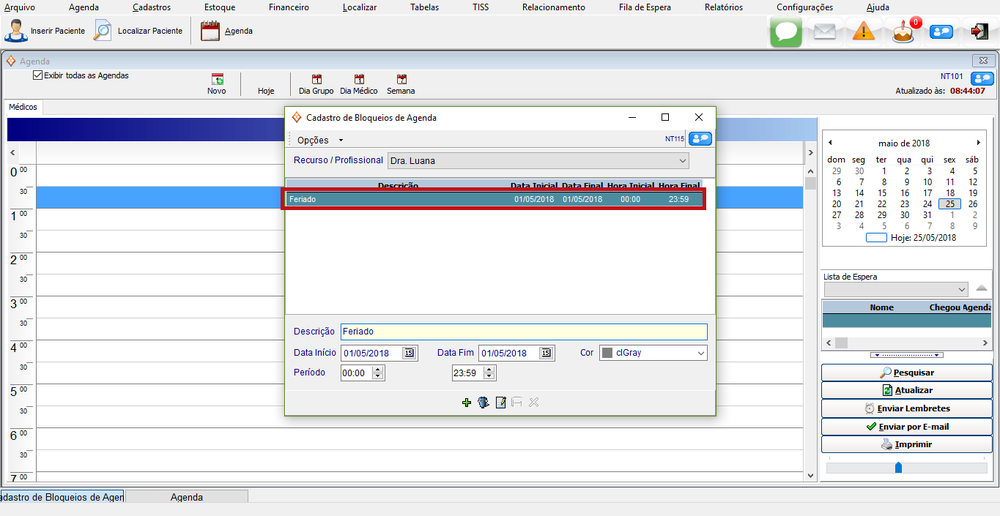Expand the Lista de Espera dropdown
This screenshot has width=1000, height=516.
tap(961, 290)
